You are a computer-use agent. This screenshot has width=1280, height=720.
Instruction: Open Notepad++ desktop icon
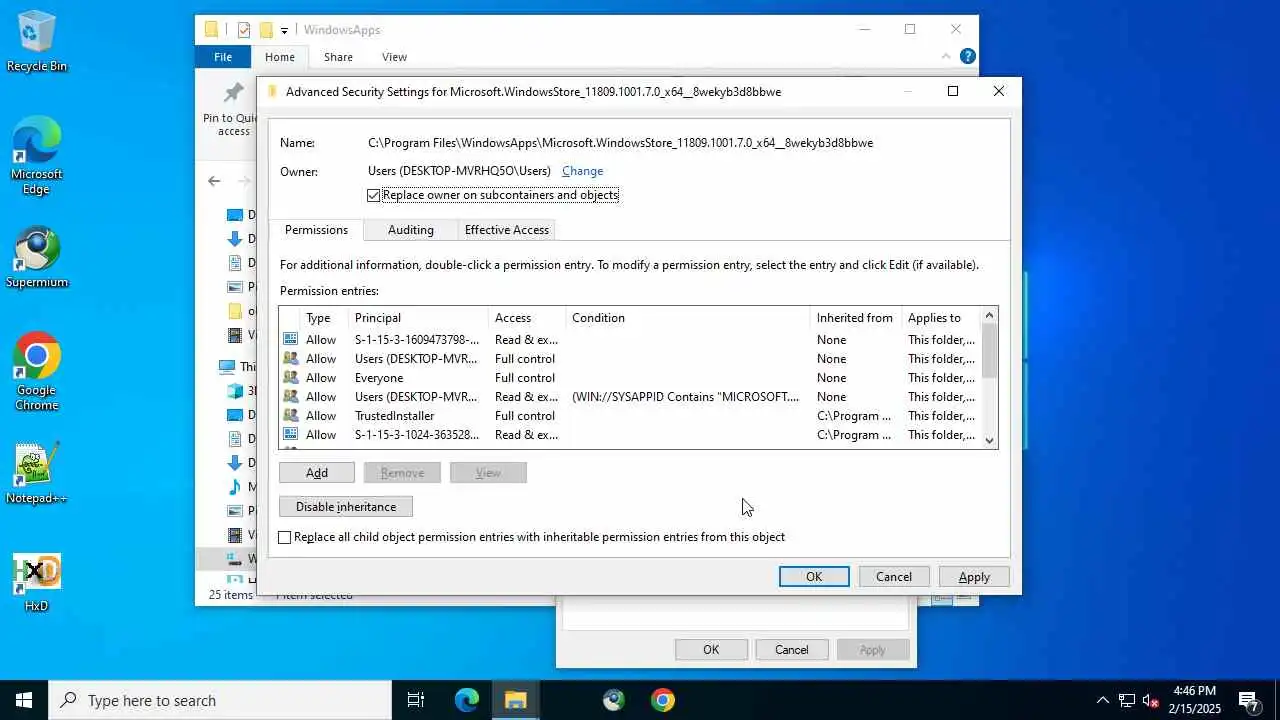37,473
